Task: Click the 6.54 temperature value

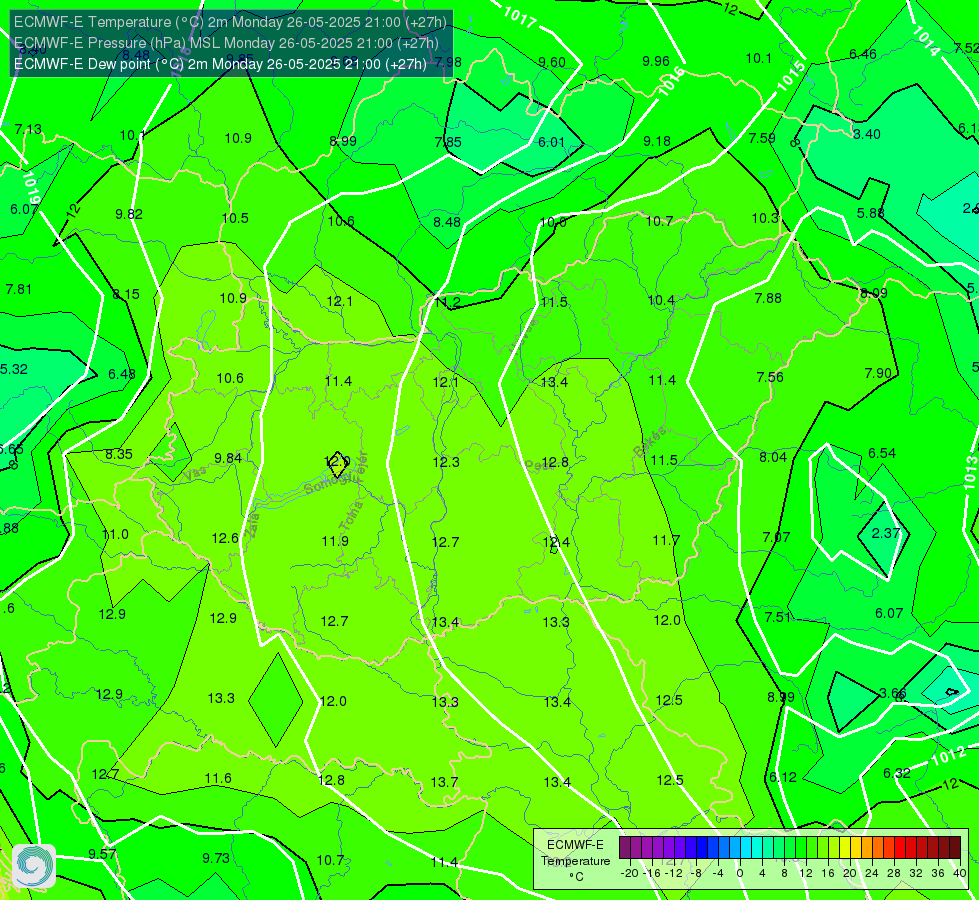Action: 882,453
